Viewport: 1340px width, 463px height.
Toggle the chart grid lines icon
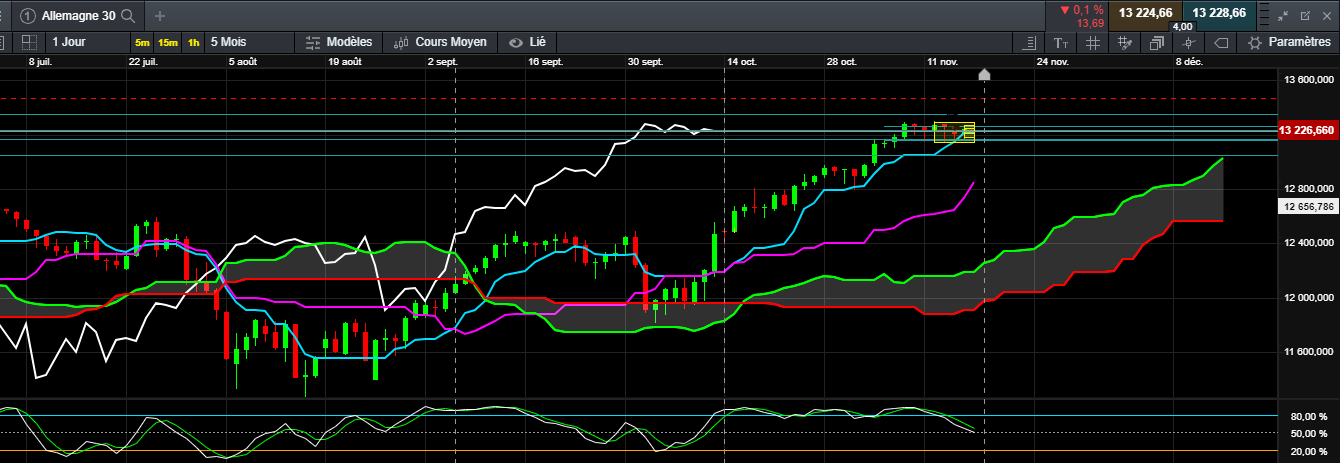tap(1093, 43)
